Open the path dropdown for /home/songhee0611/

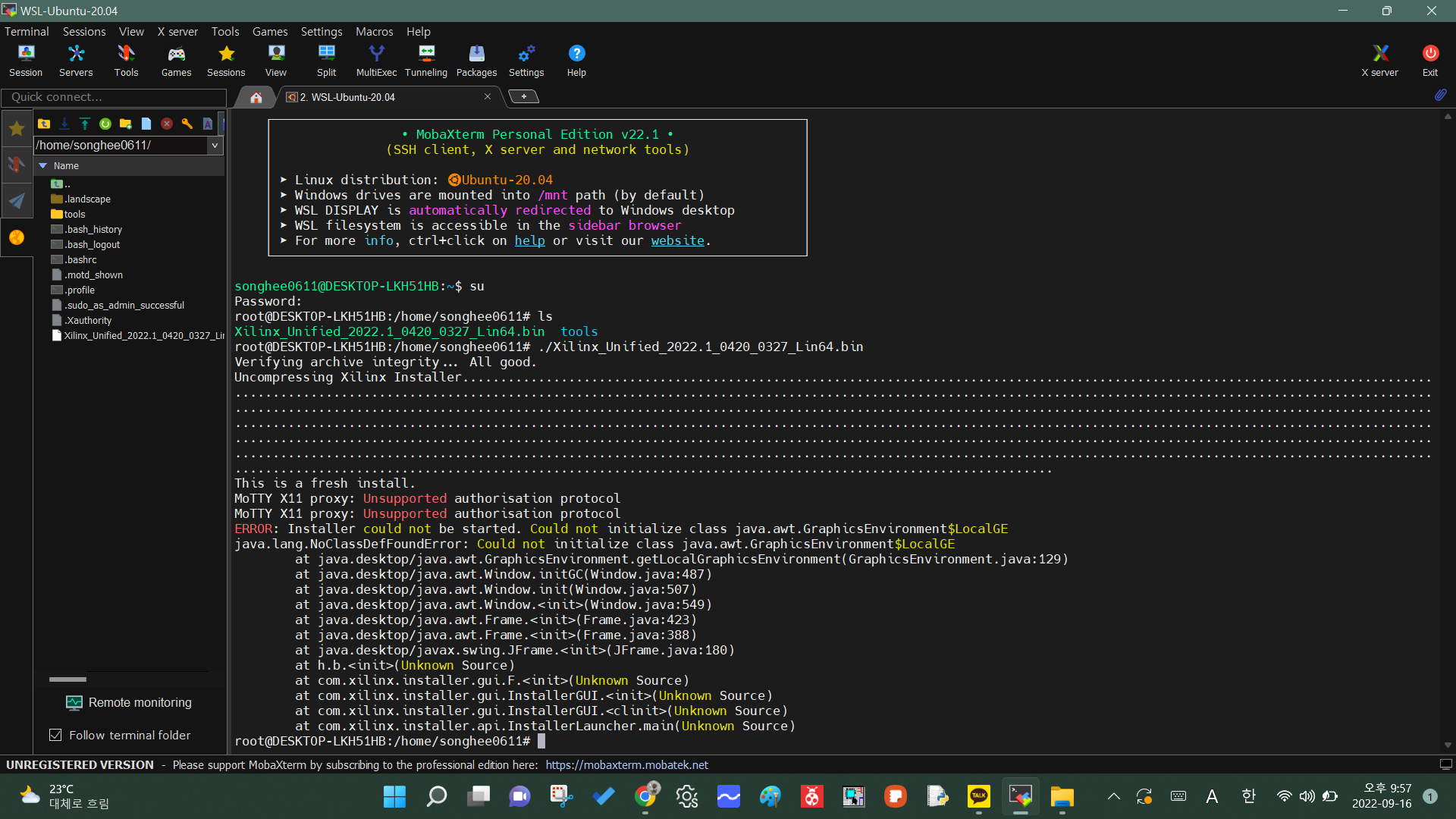215,146
